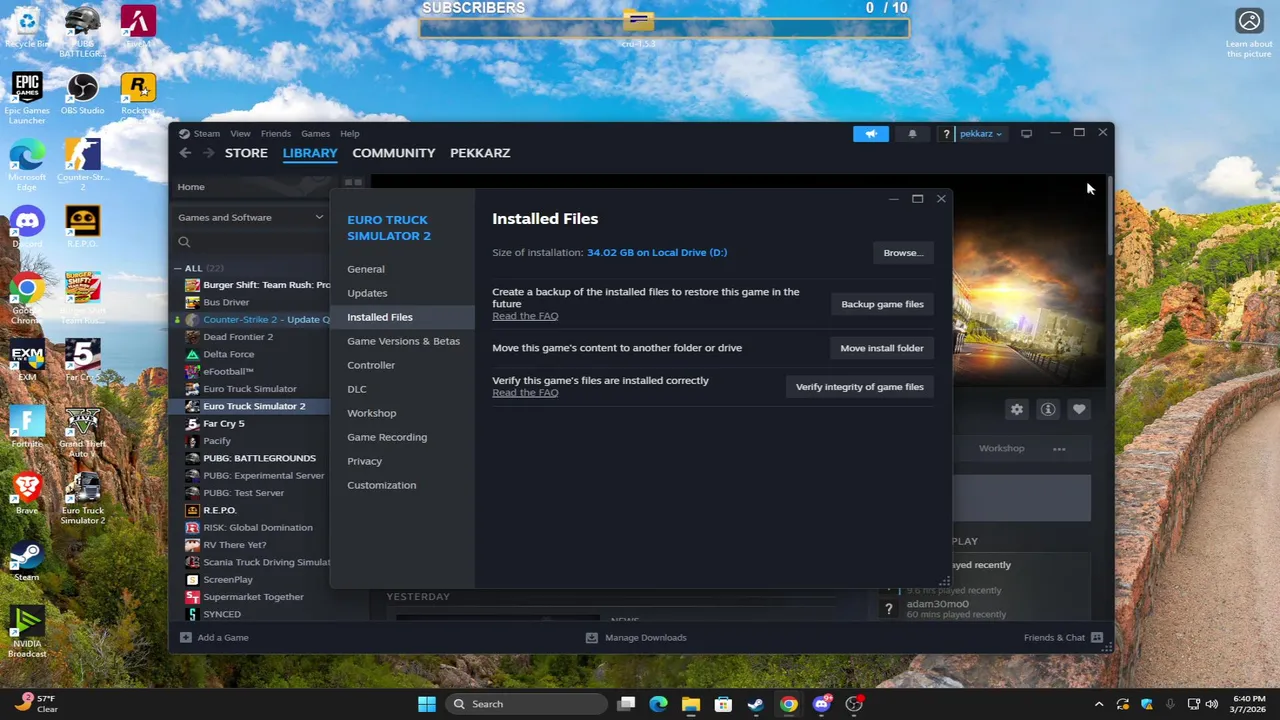
Task: Open the View menu
Action: [x=240, y=133]
